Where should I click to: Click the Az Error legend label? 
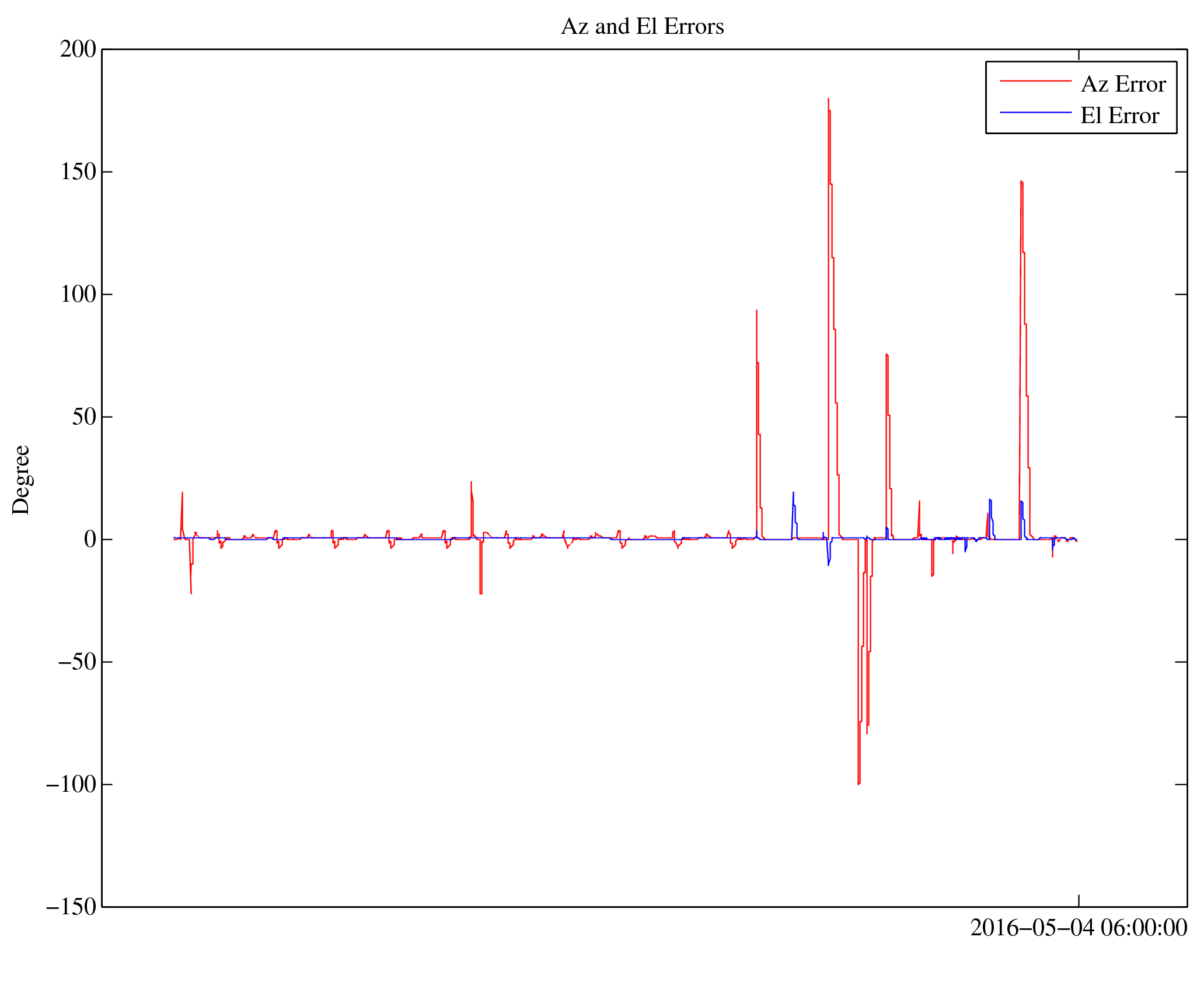tap(1123, 85)
